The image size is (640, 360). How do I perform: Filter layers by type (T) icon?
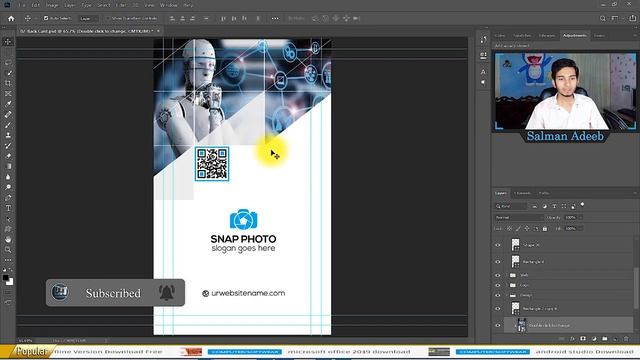[x=554, y=206]
